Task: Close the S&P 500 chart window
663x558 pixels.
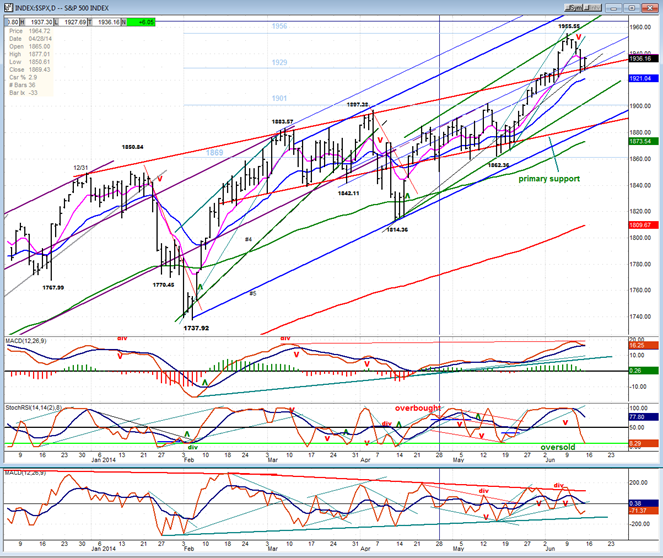Action: coord(649,8)
